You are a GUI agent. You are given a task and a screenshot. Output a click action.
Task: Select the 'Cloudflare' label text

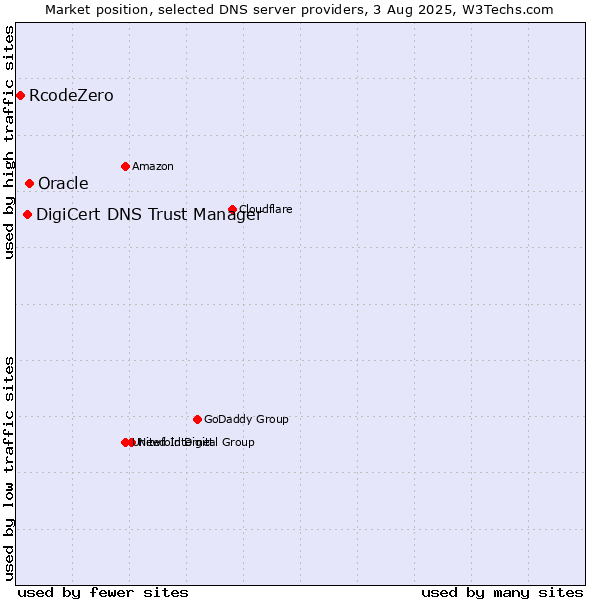(266, 209)
